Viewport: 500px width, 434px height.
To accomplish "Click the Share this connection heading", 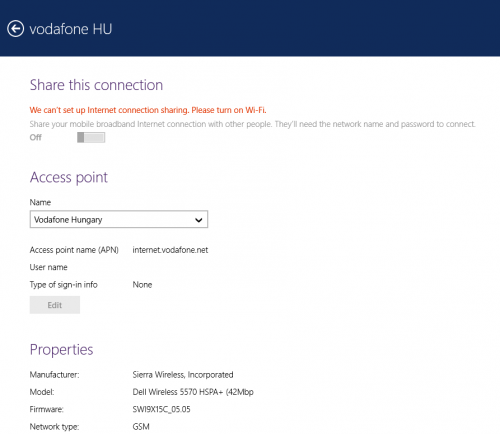I will pyautogui.click(x=96, y=85).
